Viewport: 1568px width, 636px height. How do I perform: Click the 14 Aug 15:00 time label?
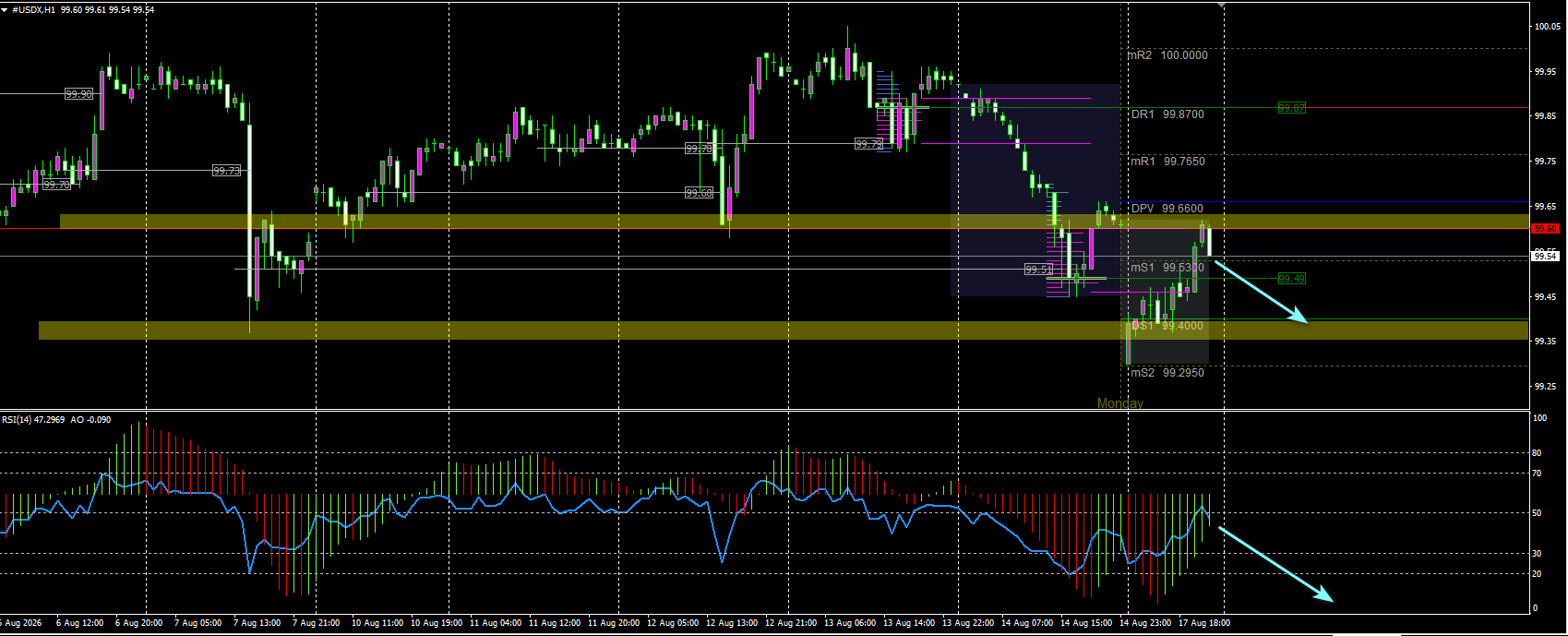point(1086,623)
